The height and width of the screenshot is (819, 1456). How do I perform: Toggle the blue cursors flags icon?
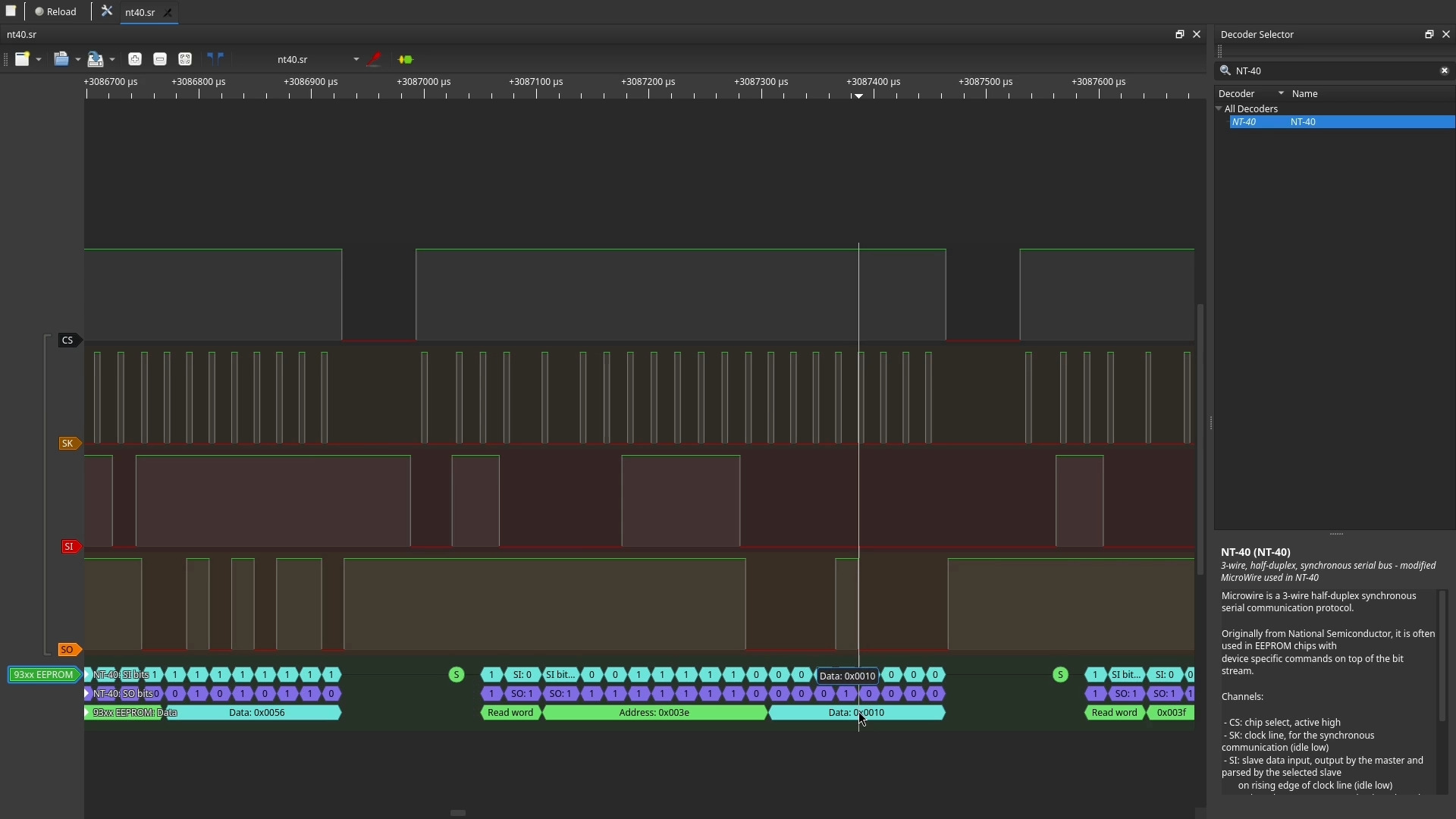pos(215,59)
